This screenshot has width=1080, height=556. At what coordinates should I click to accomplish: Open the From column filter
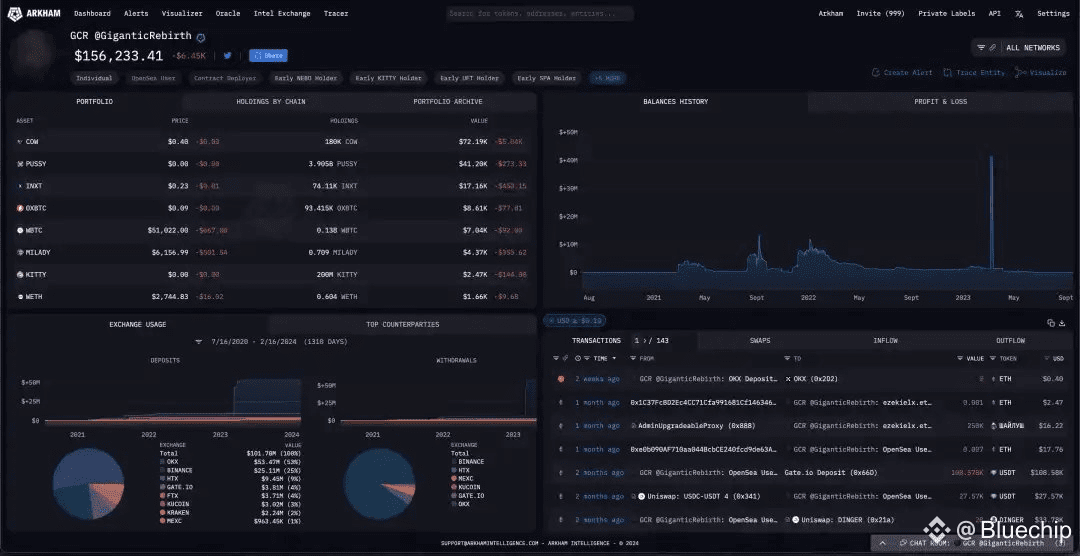[633, 358]
